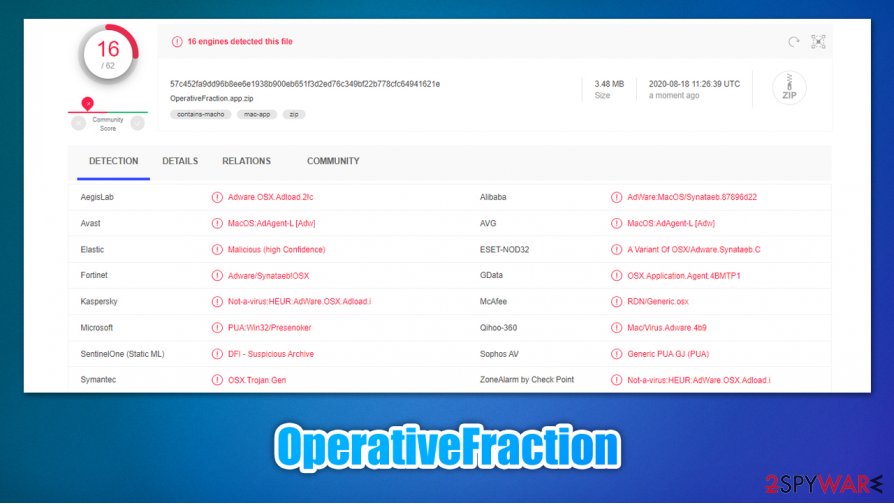
Task: Click the RDN/Generic.osx result
Action: tap(658, 302)
